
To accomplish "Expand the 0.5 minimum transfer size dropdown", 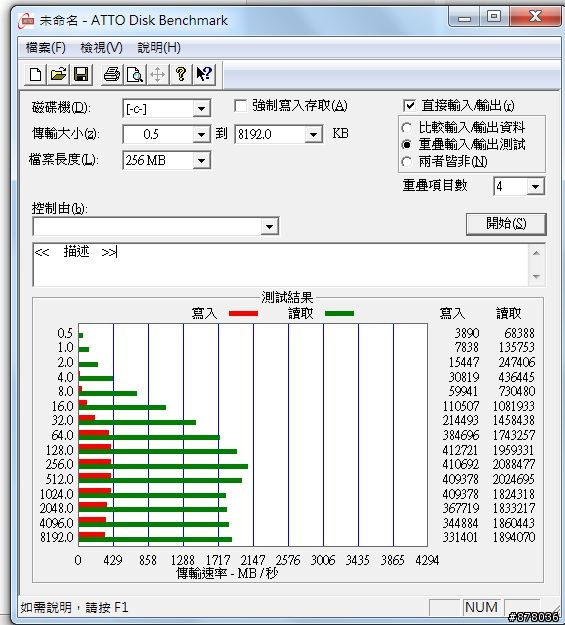I will pos(201,135).
